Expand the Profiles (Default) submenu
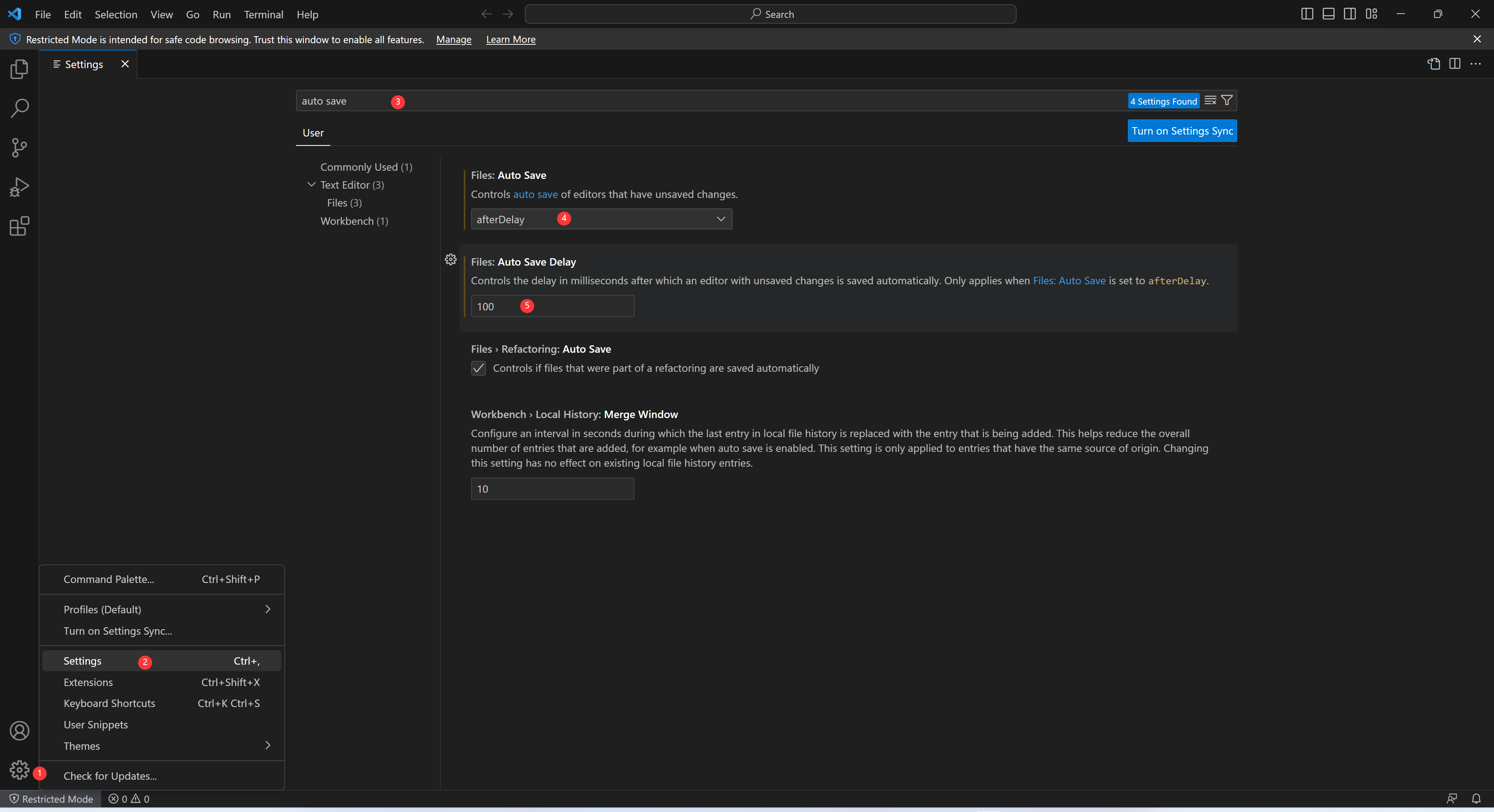 click(x=162, y=609)
